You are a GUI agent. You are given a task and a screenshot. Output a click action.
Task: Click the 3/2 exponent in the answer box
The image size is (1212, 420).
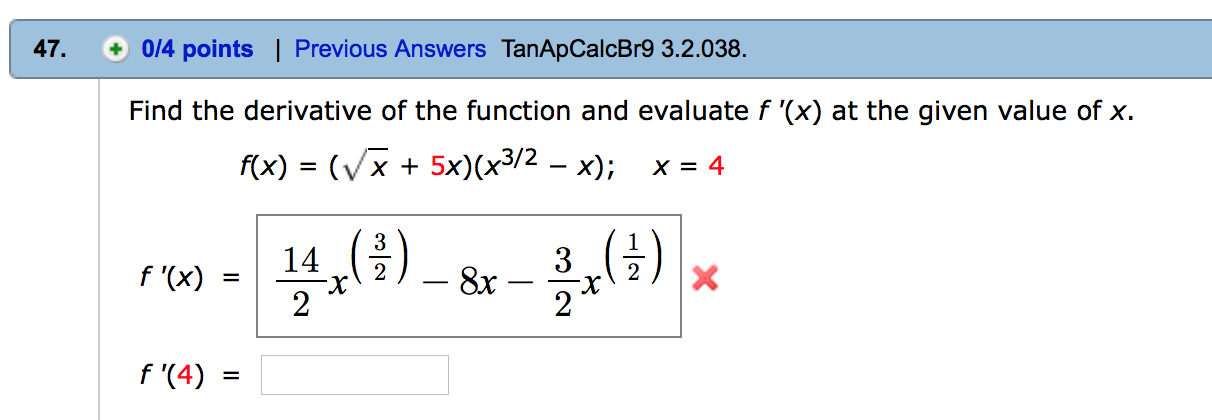pyautogui.click(x=380, y=255)
